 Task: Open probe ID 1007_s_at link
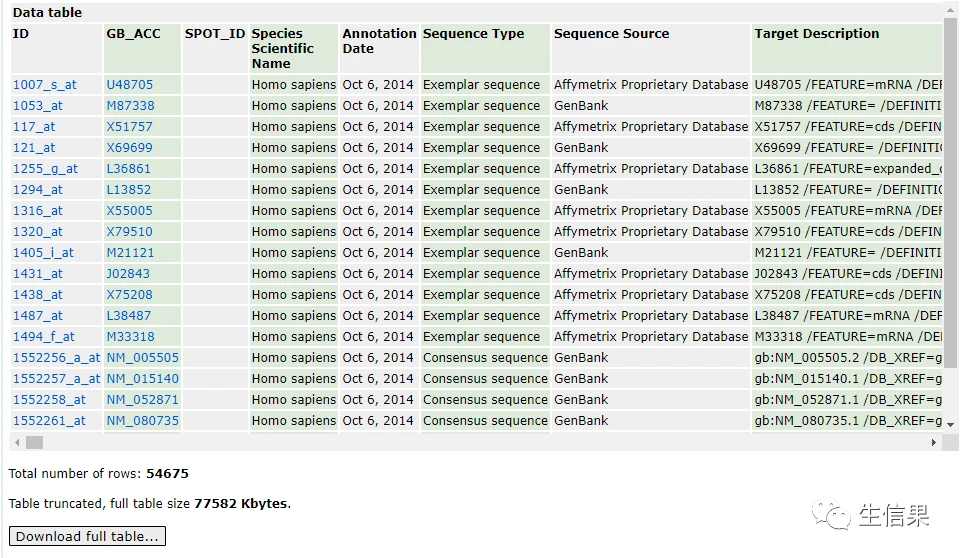(x=45, y=85)
